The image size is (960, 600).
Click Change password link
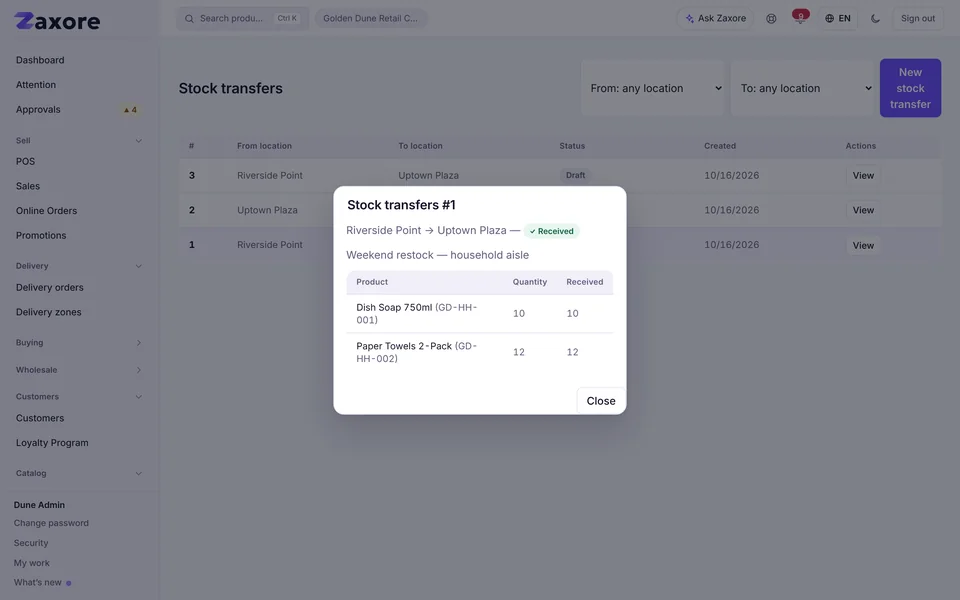51,523
